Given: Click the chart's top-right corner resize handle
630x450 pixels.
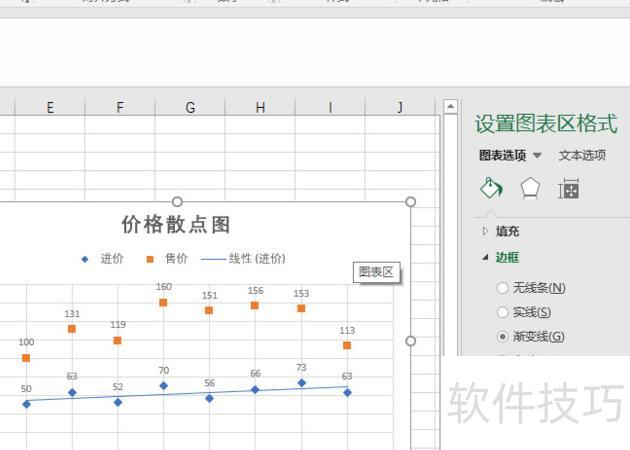Looking at the screenshot, I should pyautogui.click(x=410, y=202).
